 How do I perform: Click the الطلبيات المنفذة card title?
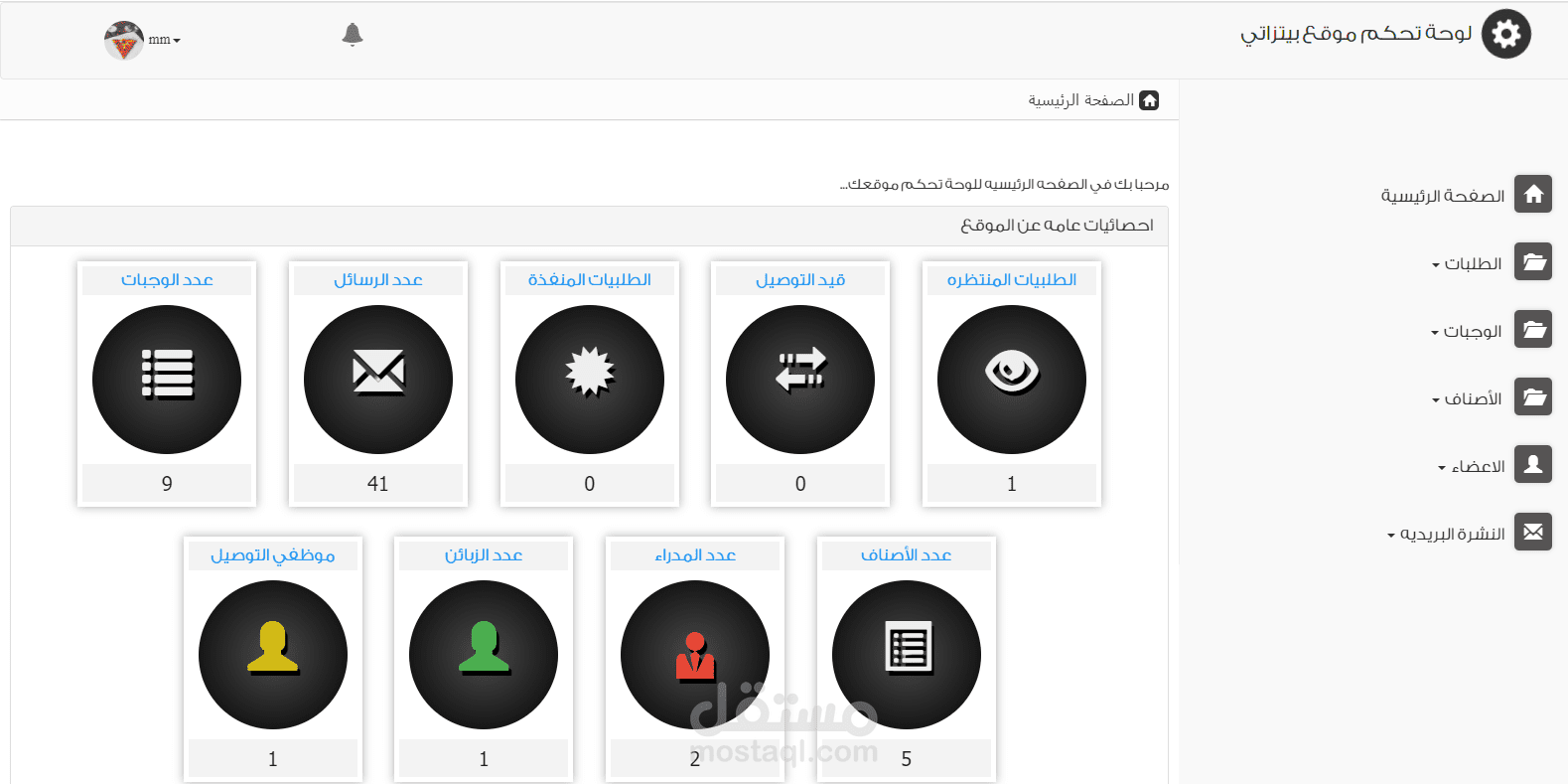click(590, 279)
